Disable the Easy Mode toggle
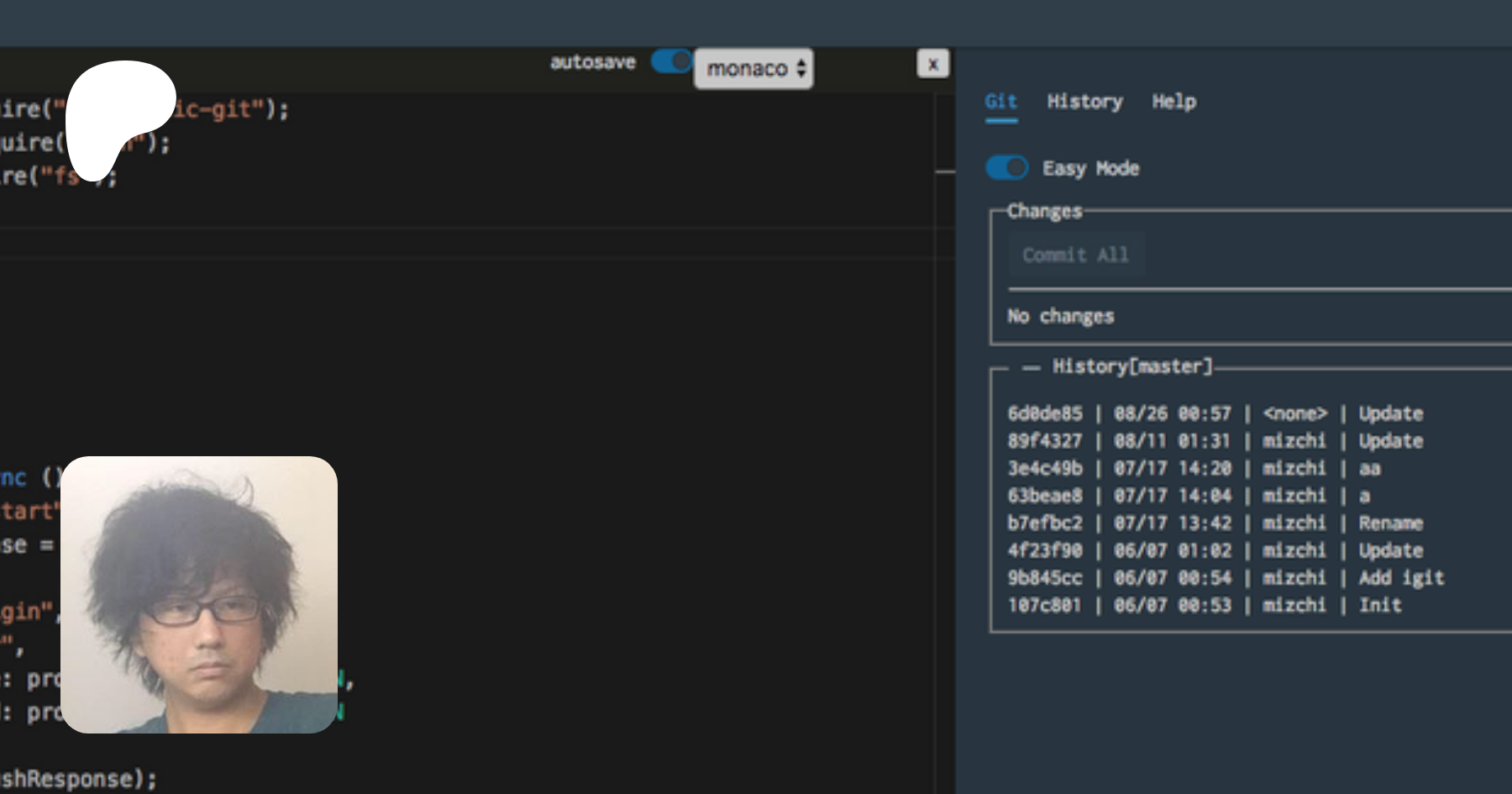 [x=1006, y=168]
